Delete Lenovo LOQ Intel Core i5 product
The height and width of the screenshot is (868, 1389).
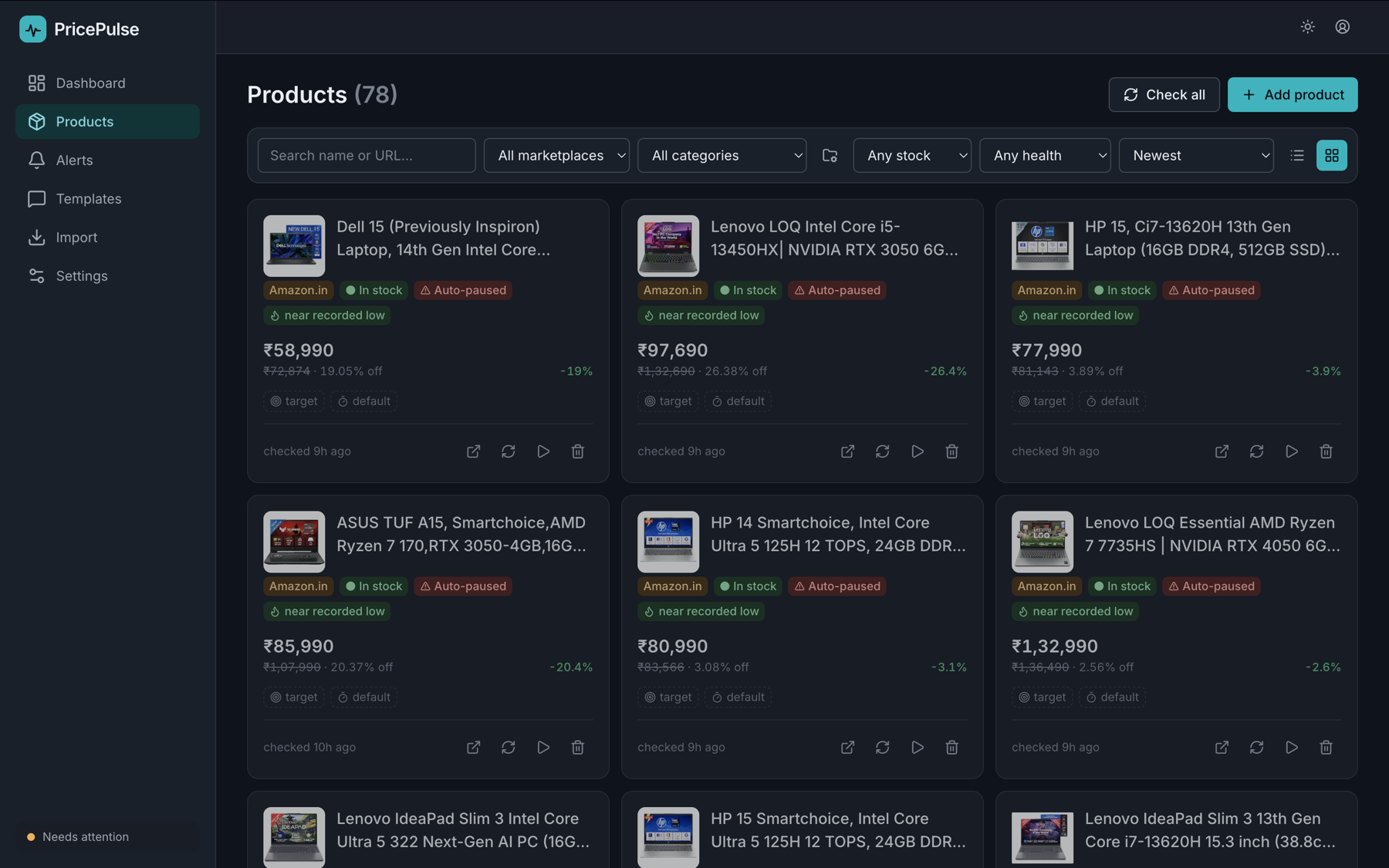[x=952, y=451]
